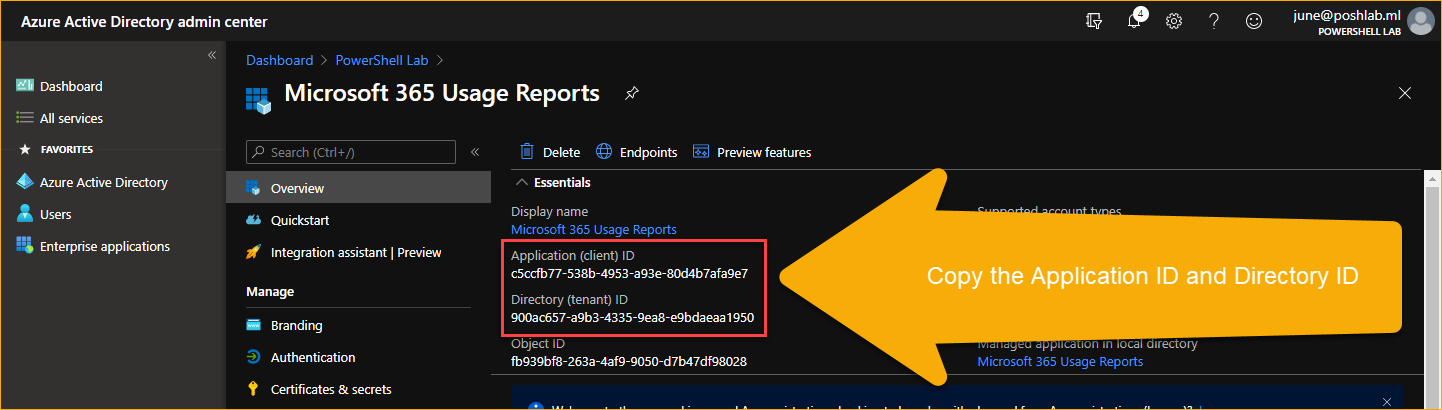Click the Certificates & secrets key icon

click(253, 389)
